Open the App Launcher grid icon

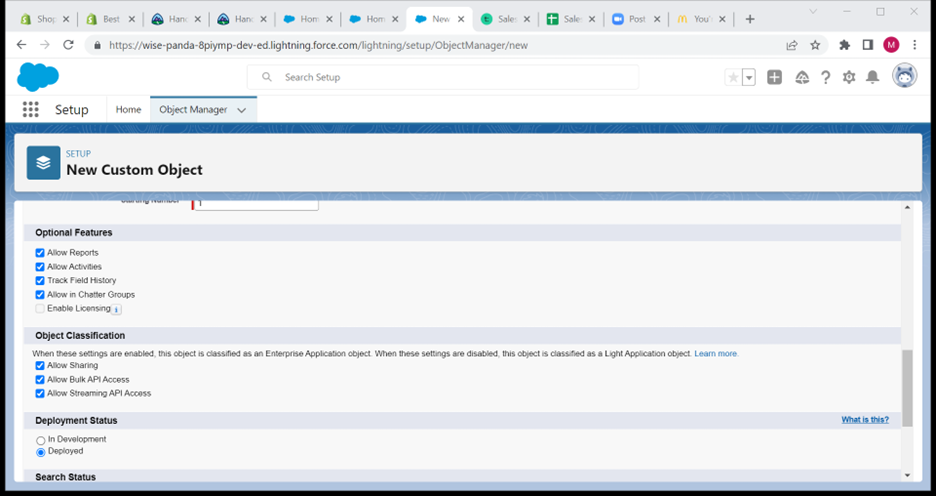[31, 110]
